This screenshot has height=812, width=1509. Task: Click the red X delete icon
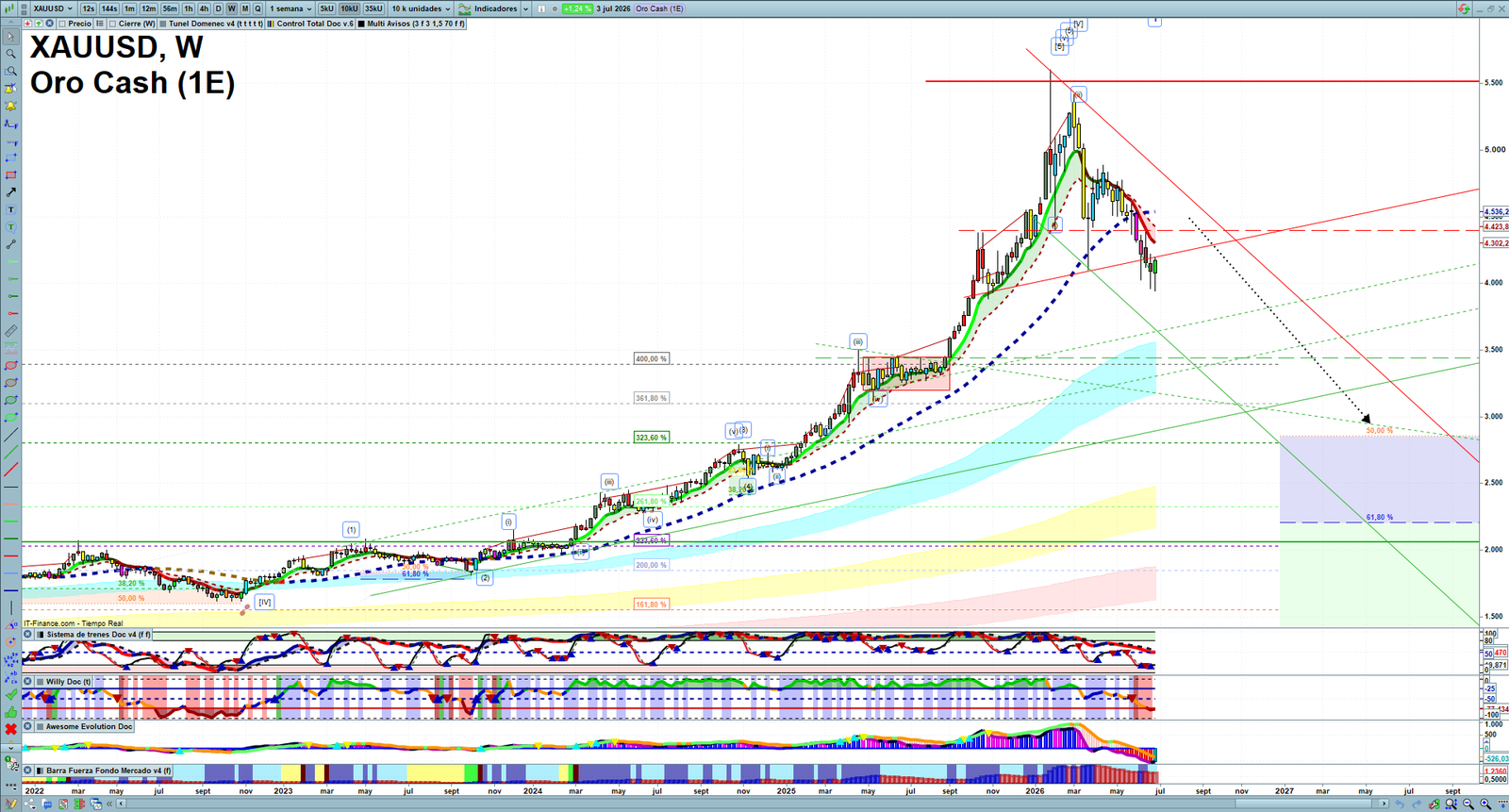click(11, 729)
